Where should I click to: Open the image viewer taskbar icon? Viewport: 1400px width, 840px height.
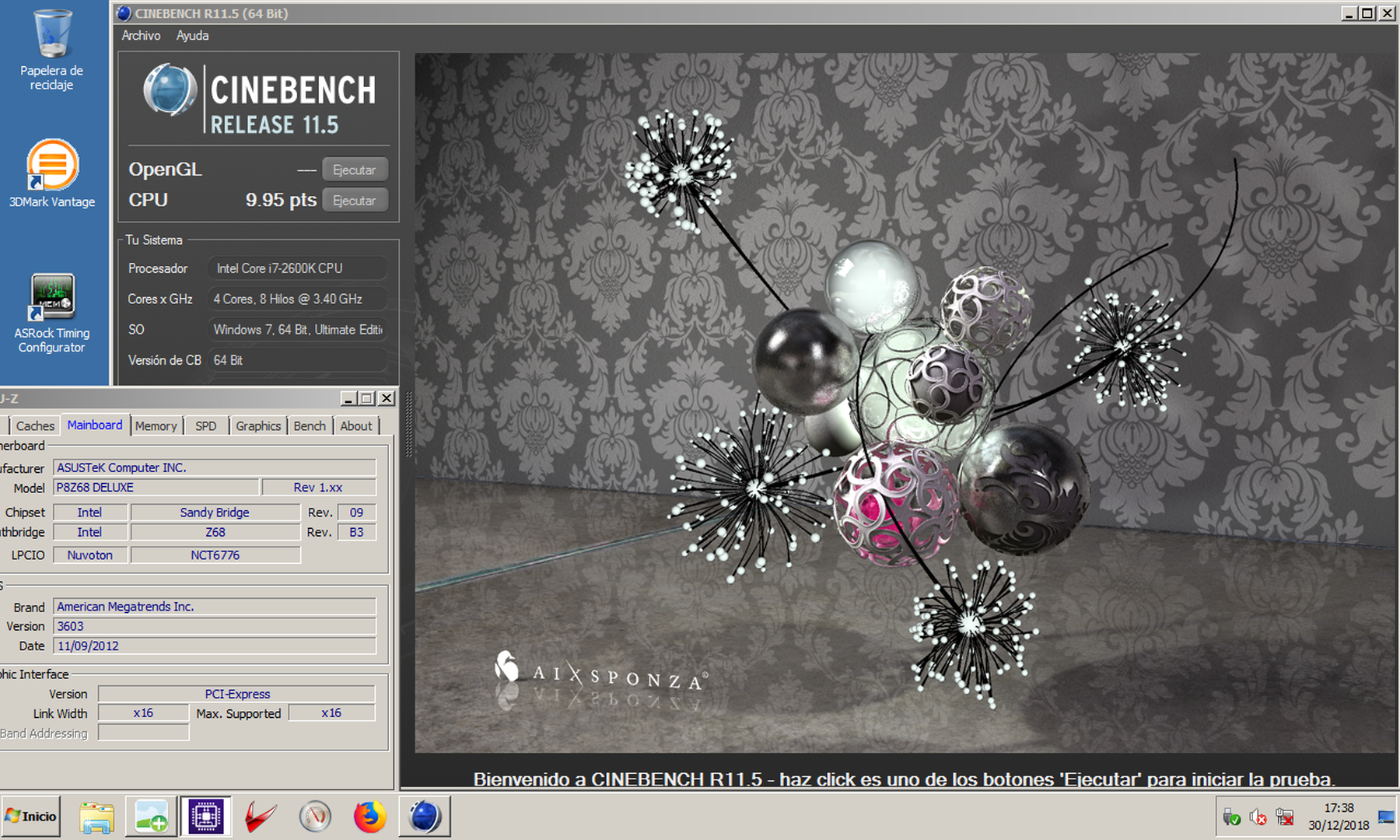click(152, 817)
